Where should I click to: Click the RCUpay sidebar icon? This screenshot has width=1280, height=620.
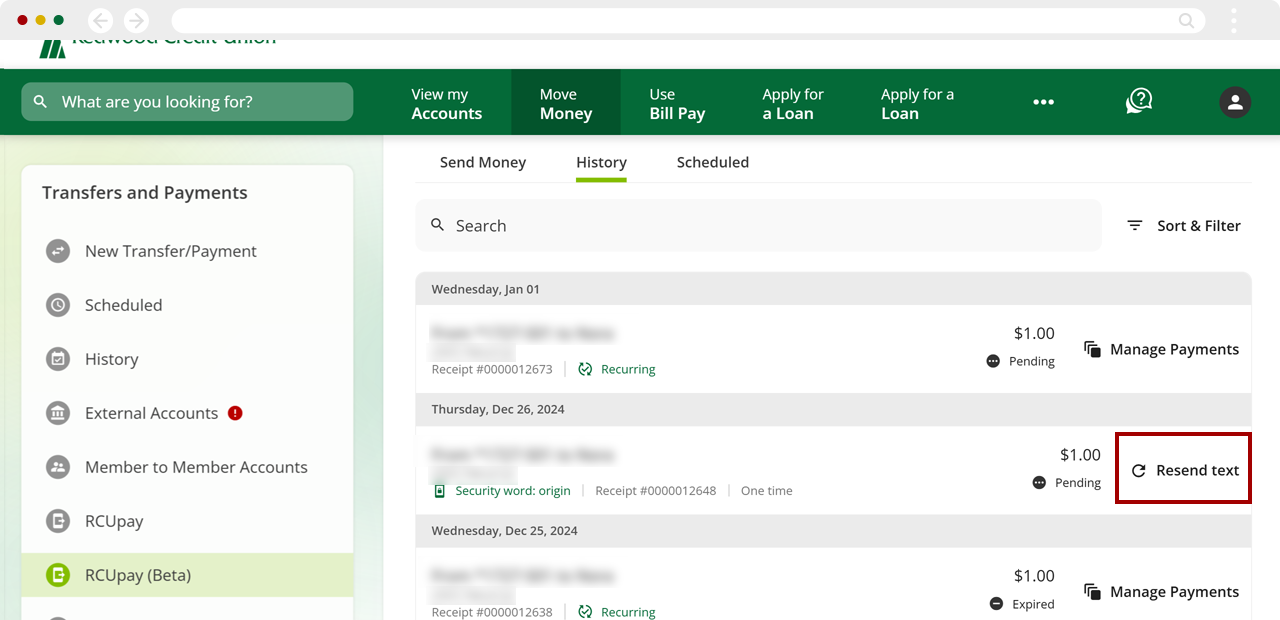58,521
